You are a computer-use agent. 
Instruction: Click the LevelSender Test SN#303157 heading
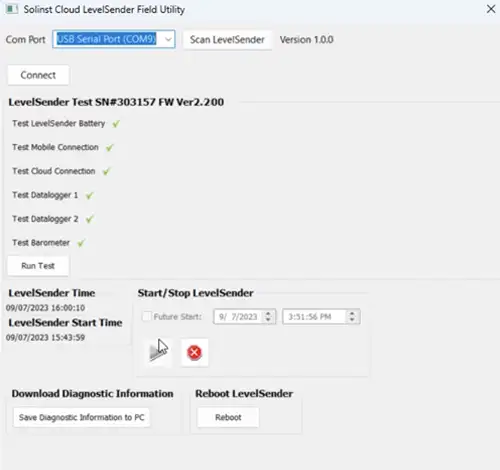tap(116, 102)
